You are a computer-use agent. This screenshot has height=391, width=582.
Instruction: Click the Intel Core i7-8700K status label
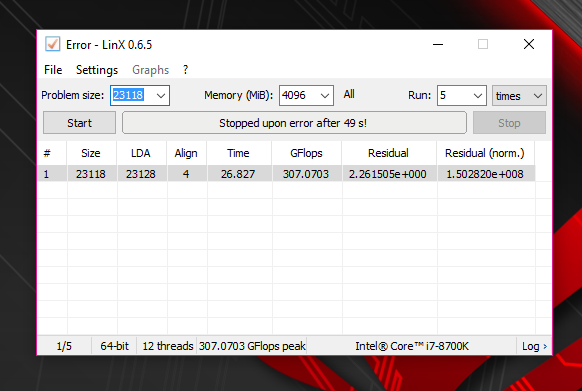click(412, 346)
